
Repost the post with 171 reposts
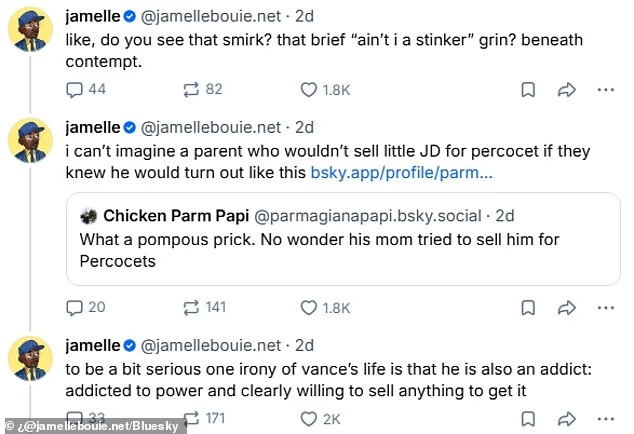coord(191,418)
